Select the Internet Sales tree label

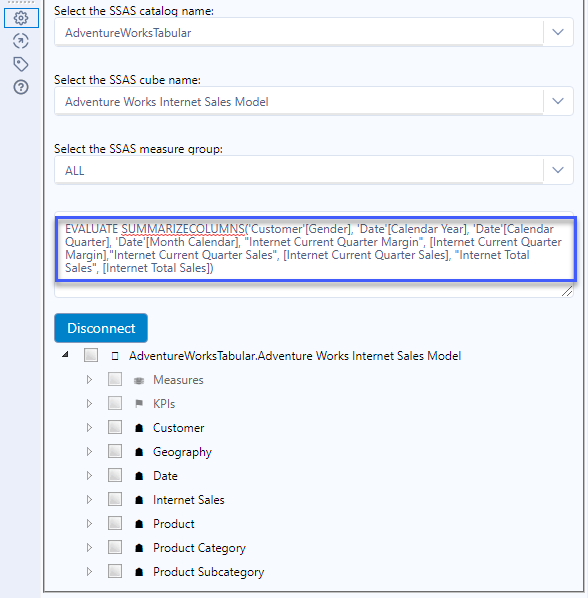(x=189, y=500)
